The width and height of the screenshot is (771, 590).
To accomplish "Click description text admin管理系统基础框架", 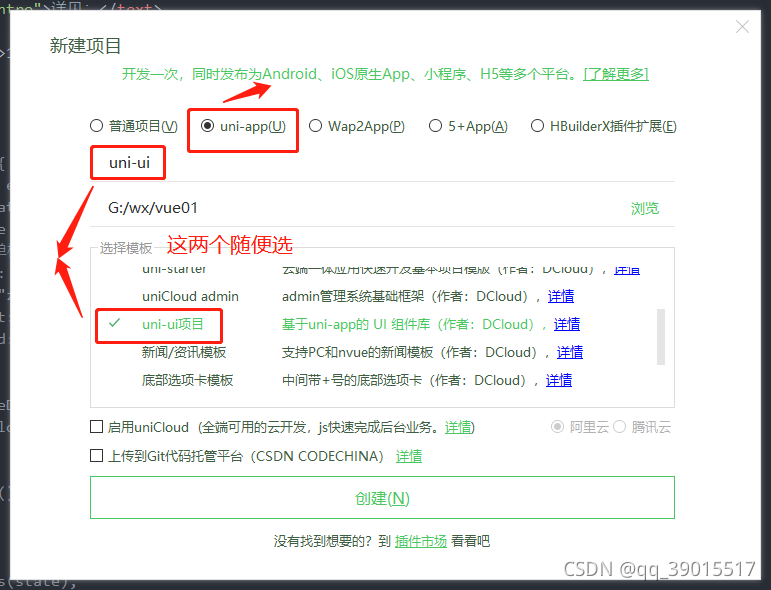I will pyautogui.click(x=353, y=296).
